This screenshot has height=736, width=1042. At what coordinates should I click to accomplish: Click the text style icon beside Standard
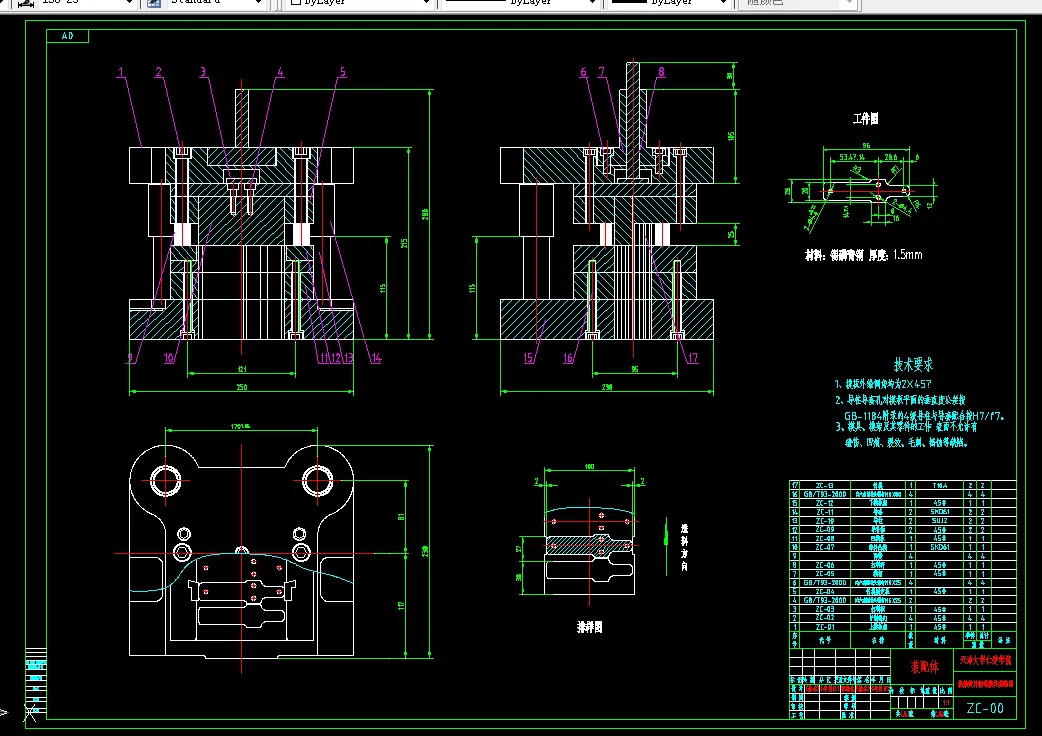tap(154, 3)
